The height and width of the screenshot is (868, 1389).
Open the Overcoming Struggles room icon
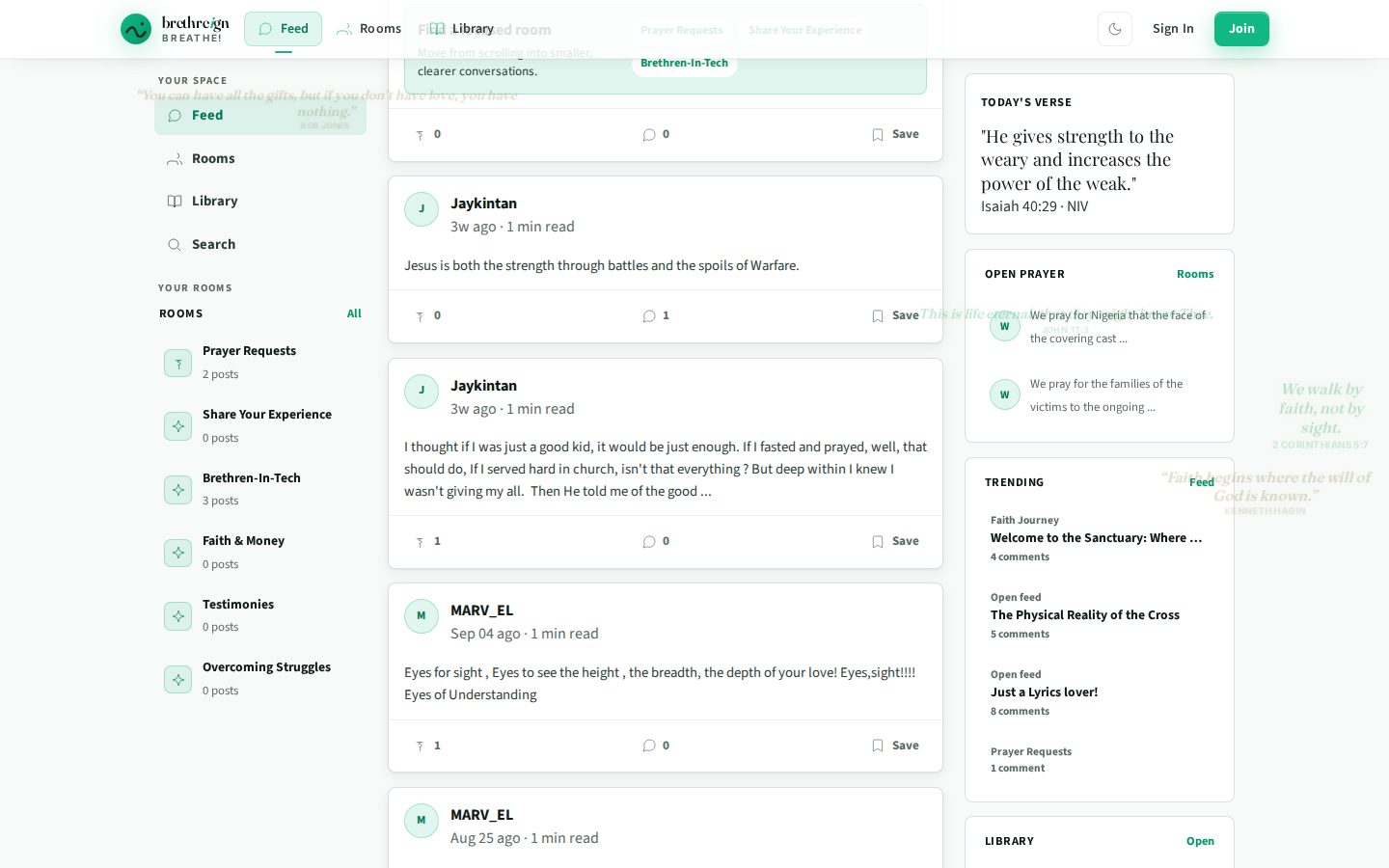coord(178,680)
